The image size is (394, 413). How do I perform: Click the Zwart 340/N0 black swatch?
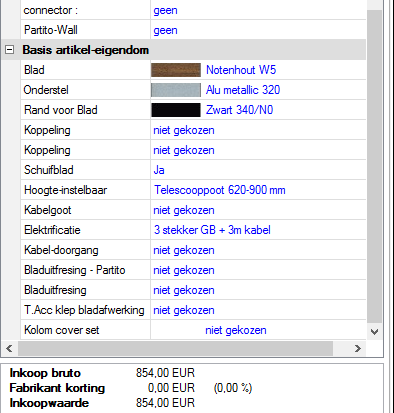pos(176,110)
